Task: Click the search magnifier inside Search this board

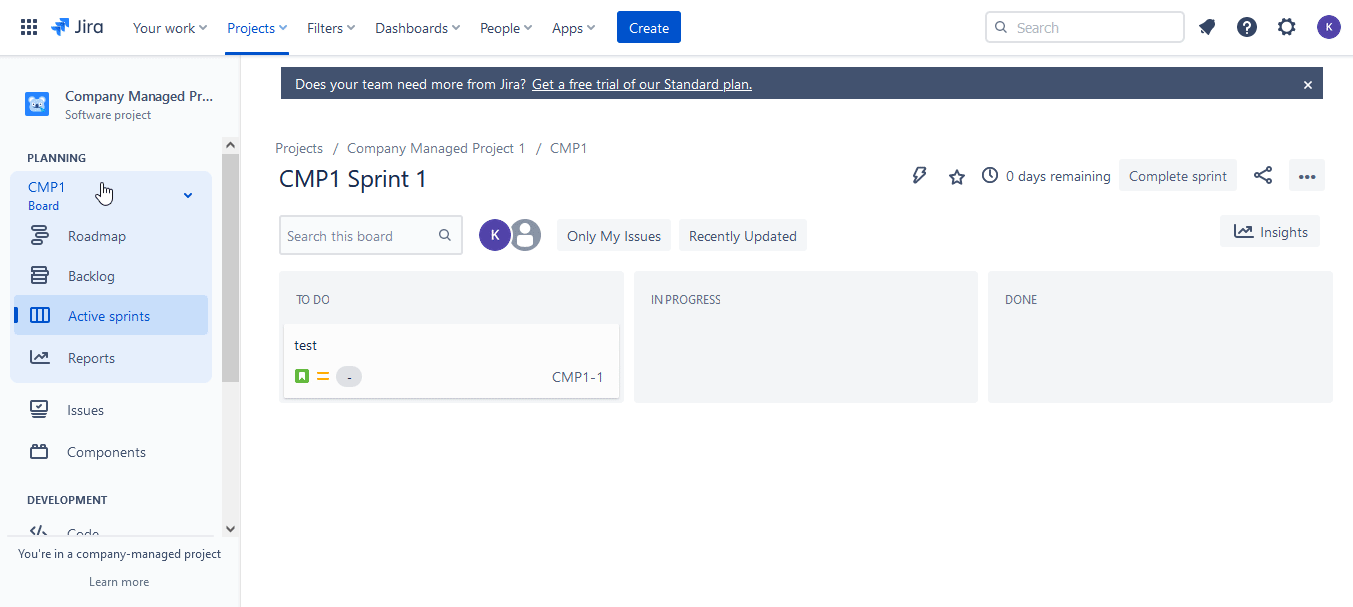Action: click(x=445, y=236)
